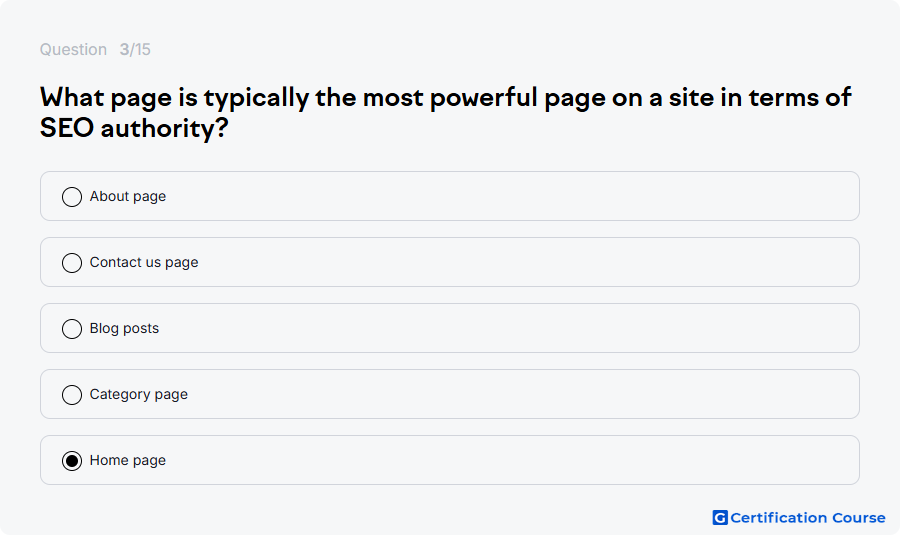Click the 'Category page' answer label text

click(138, 394)
